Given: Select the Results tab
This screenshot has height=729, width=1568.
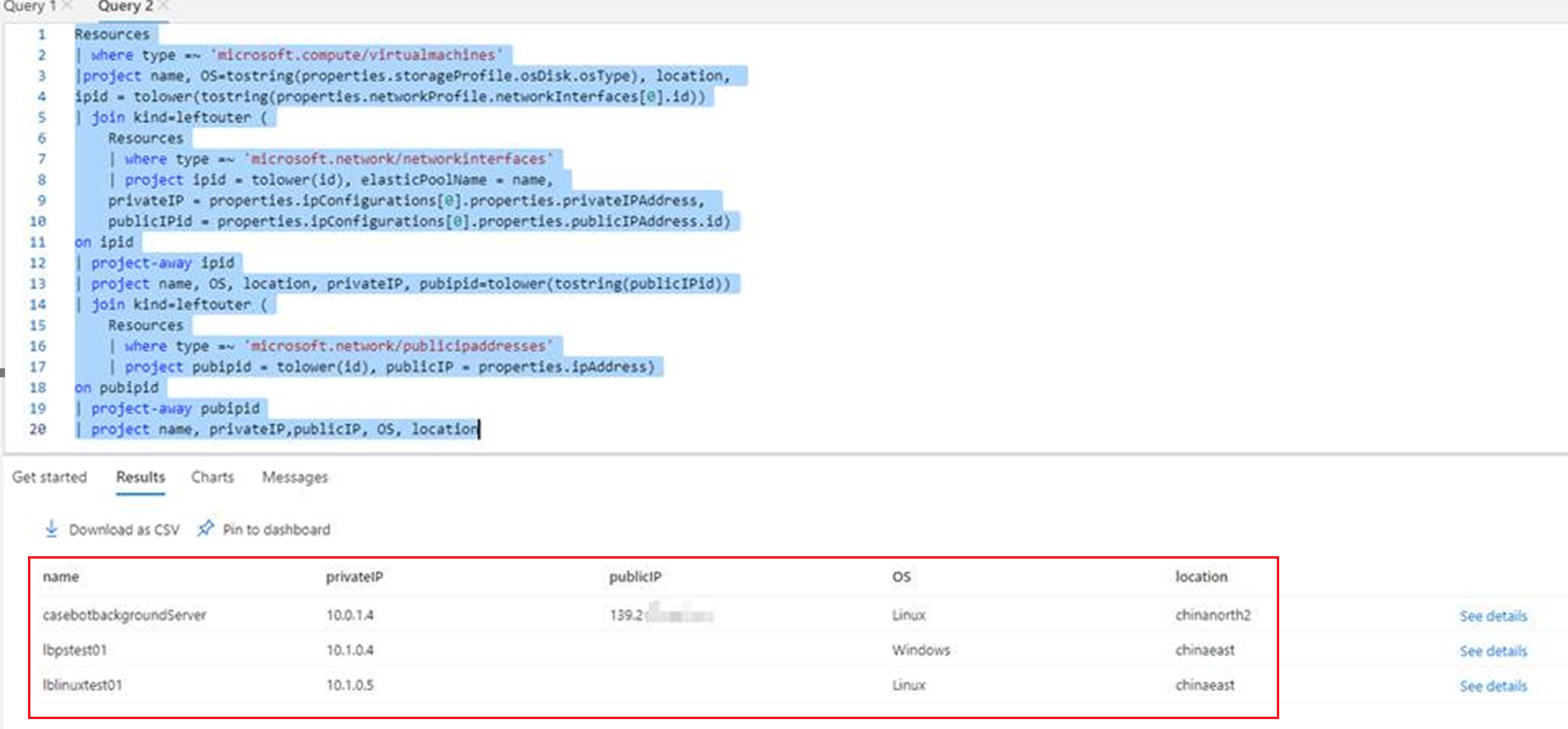Looking at the screenshot, I should tap(140, 477).
